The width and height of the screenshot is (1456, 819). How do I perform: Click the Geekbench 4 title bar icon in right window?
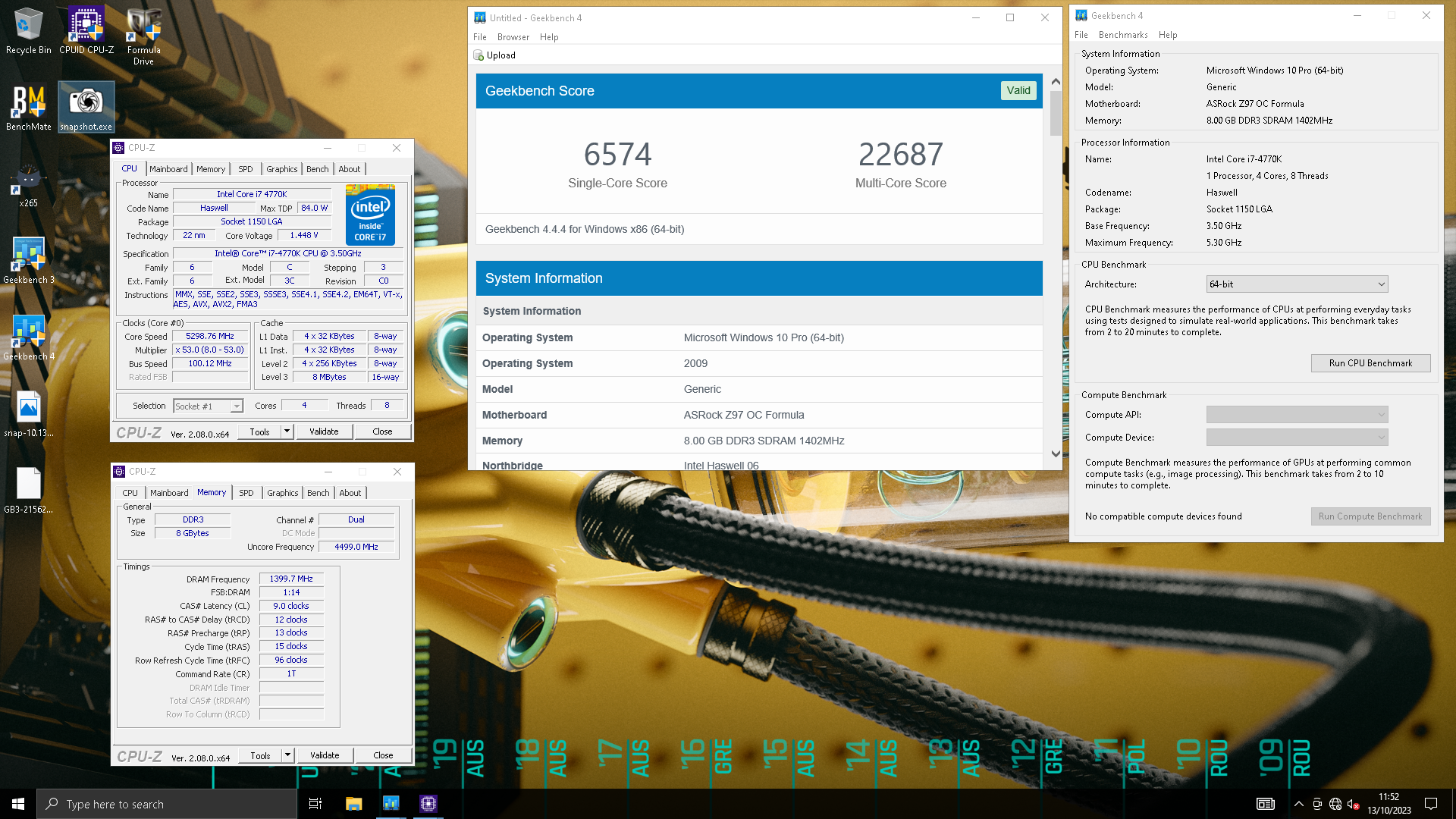(x=1081, y=15)
